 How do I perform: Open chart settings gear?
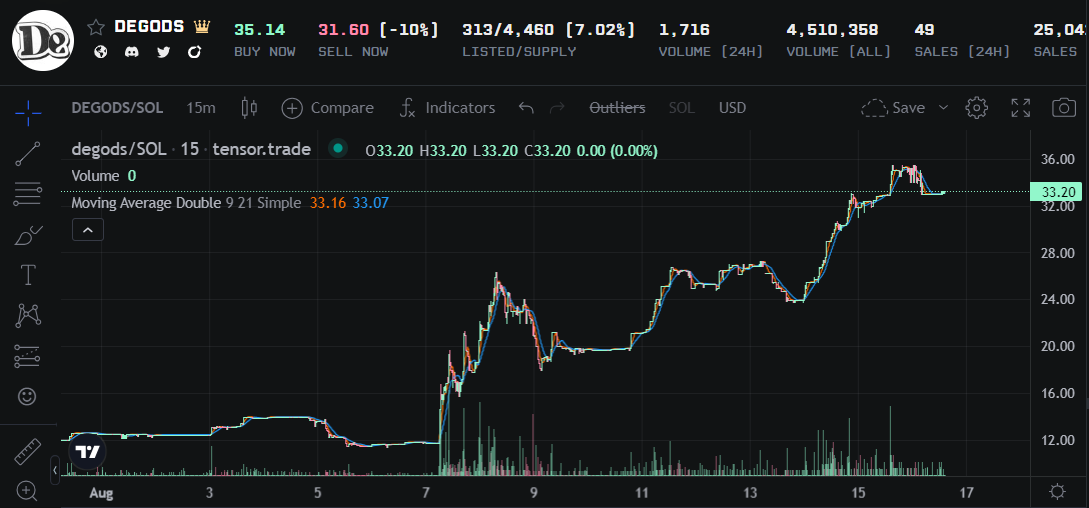976,108
